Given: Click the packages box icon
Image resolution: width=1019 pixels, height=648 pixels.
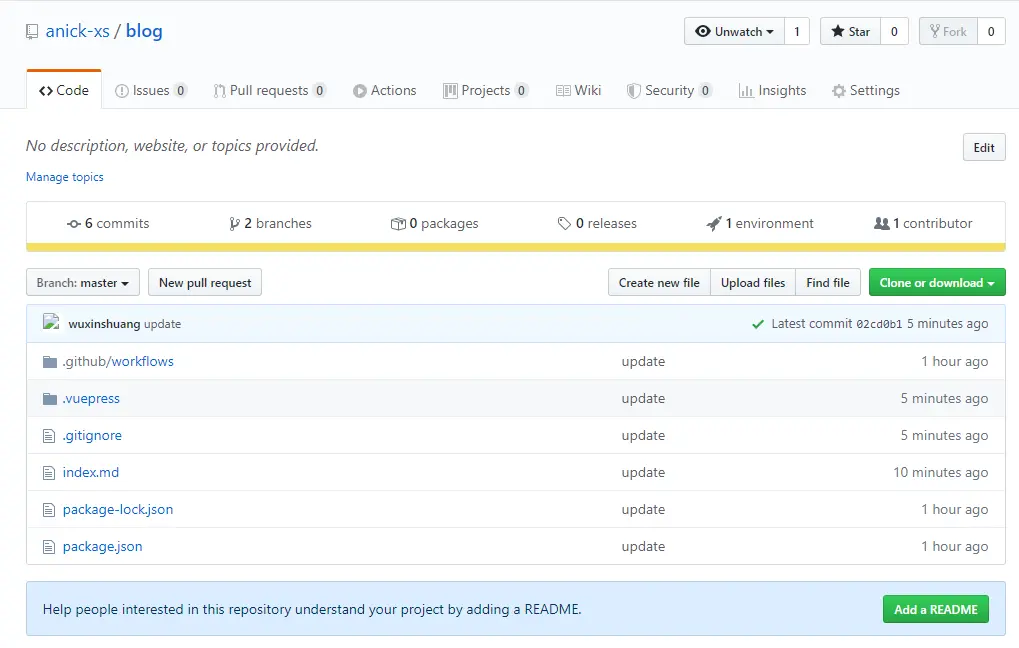Looking at the screenshot, I should click(x=398, y=224).
